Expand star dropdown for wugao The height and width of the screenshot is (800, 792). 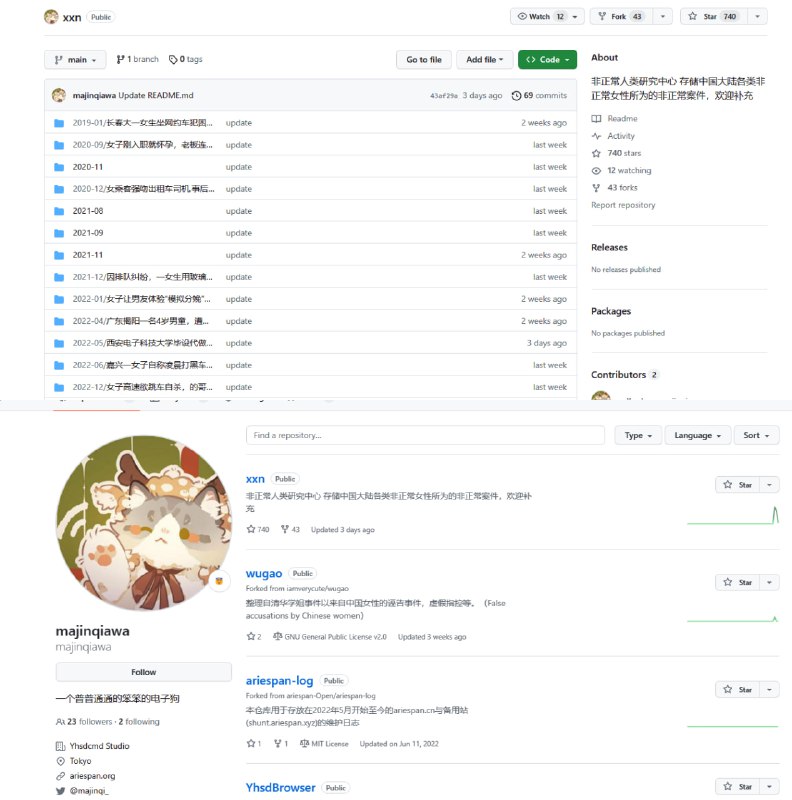(x=770, y=582)
